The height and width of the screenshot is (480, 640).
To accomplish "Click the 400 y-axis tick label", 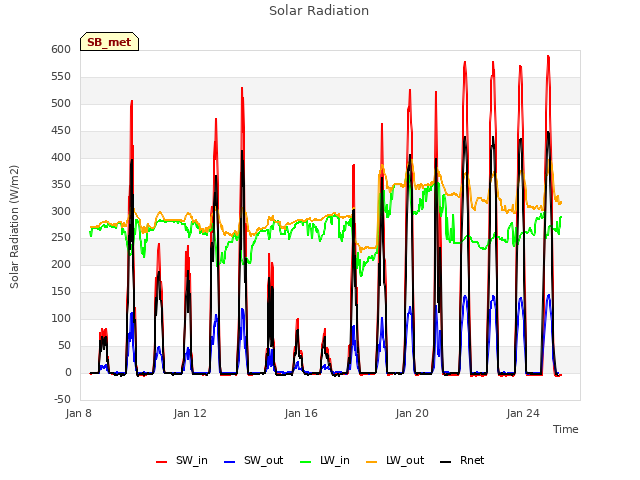I will [x=61, y=157].
